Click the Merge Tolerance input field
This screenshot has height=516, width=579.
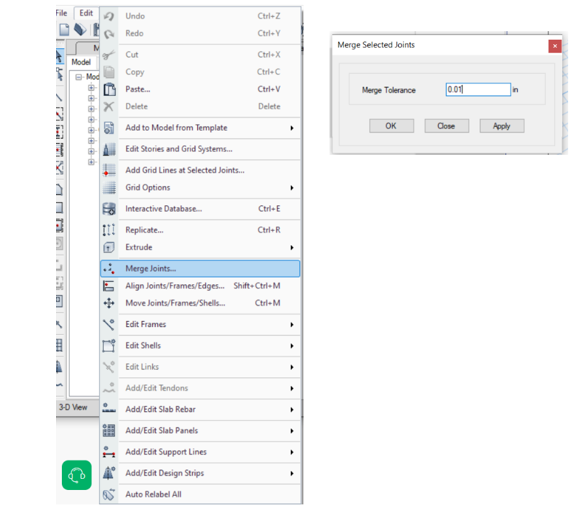[478, 90]
